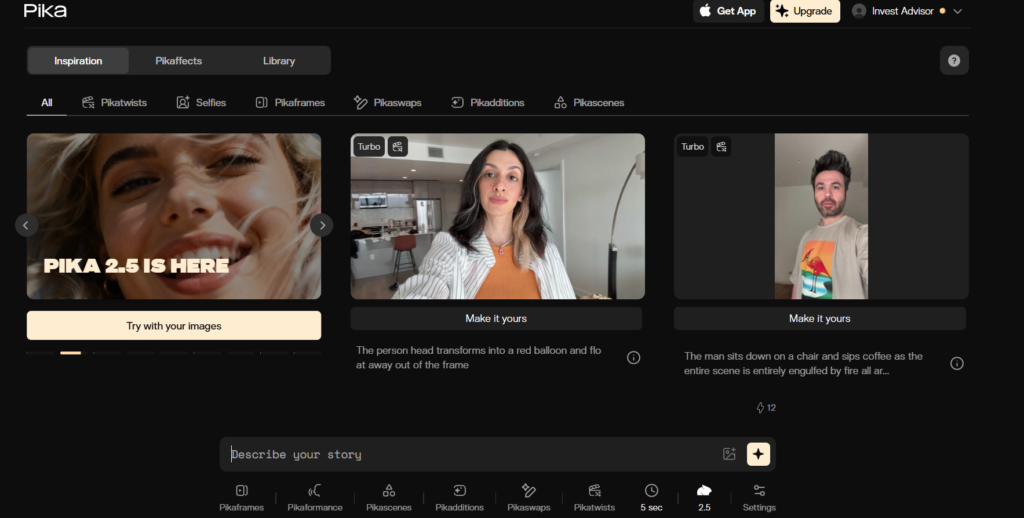Filter by Pikaframes category
Viewport: 1024px width, 518px height.
[x=290, y=103]
